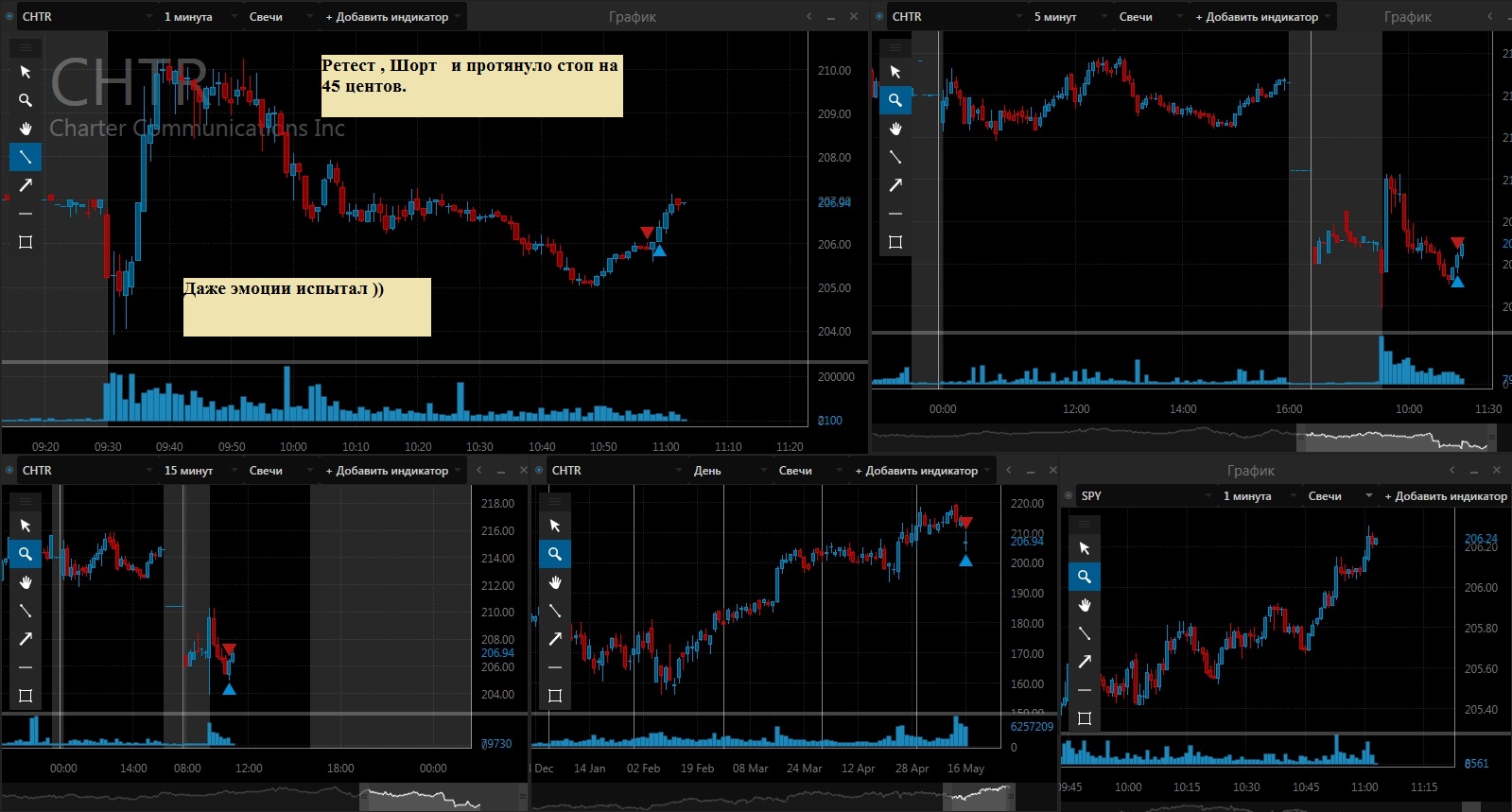Select zoom tool in CHTR 15 минут chart
This screenshot has height=812, width=1512.
click(x=26, y=554)
